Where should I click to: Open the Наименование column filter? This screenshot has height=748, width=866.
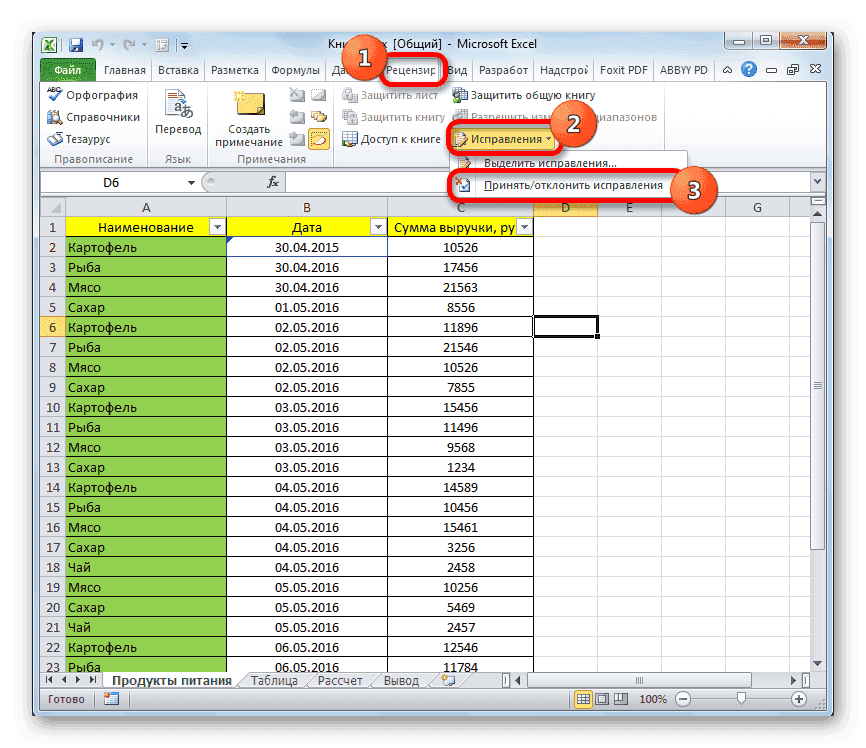tap(218, 227)
